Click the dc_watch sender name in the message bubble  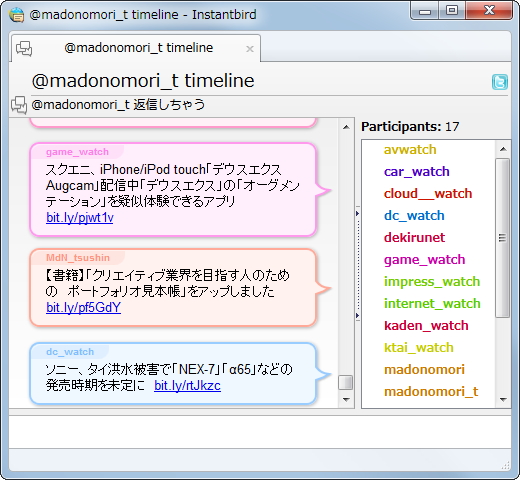coord(70,352)
